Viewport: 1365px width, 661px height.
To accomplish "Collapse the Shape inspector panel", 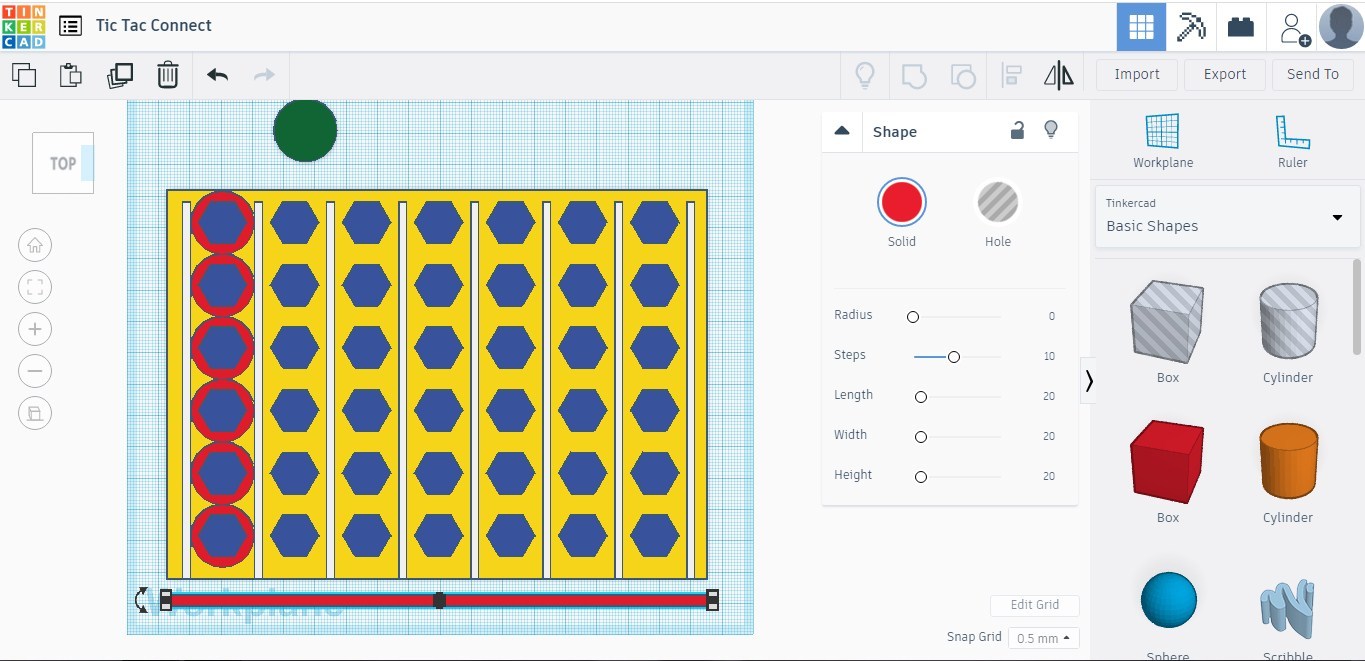I will coord(842,131).
